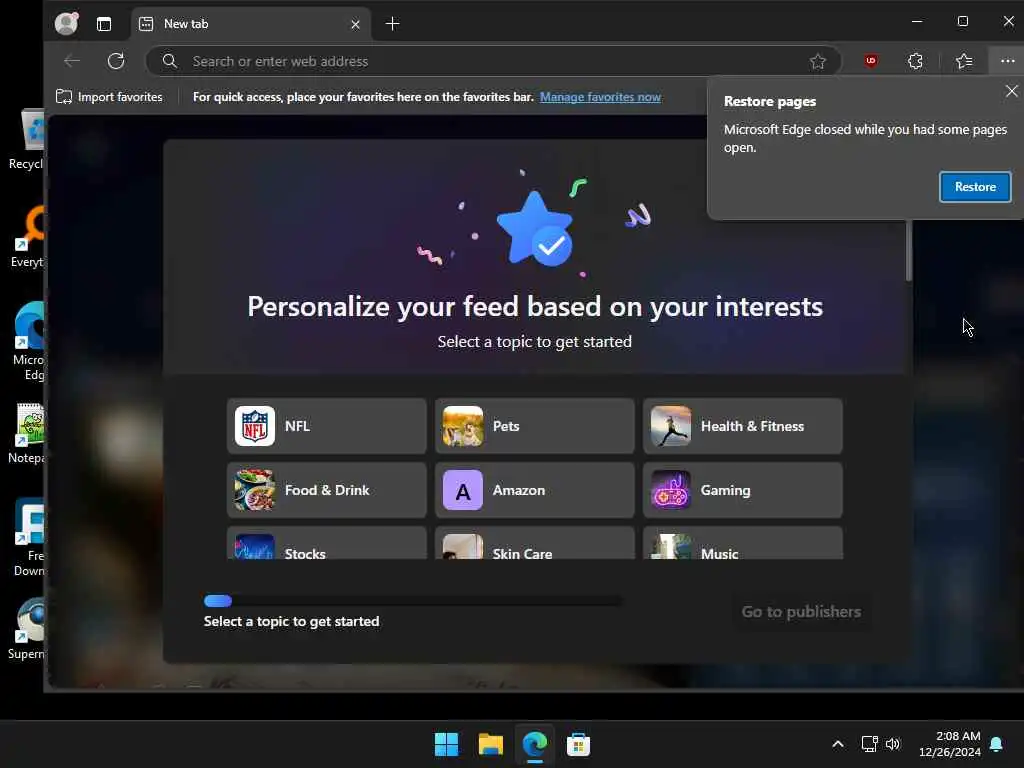The height and width of the screenshot is (768, 1024).
Task: Click the refresh page icon
Action: pos(116,61)
